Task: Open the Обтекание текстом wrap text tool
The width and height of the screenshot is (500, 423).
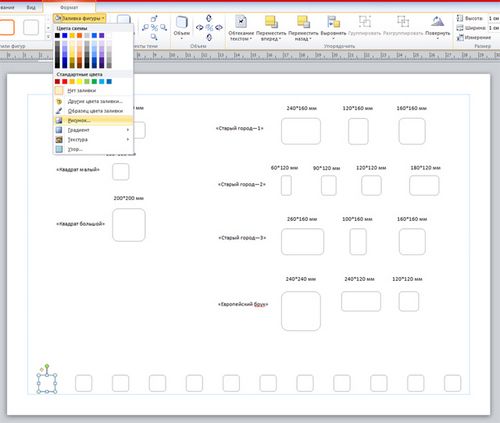Action: click(241, 28)
